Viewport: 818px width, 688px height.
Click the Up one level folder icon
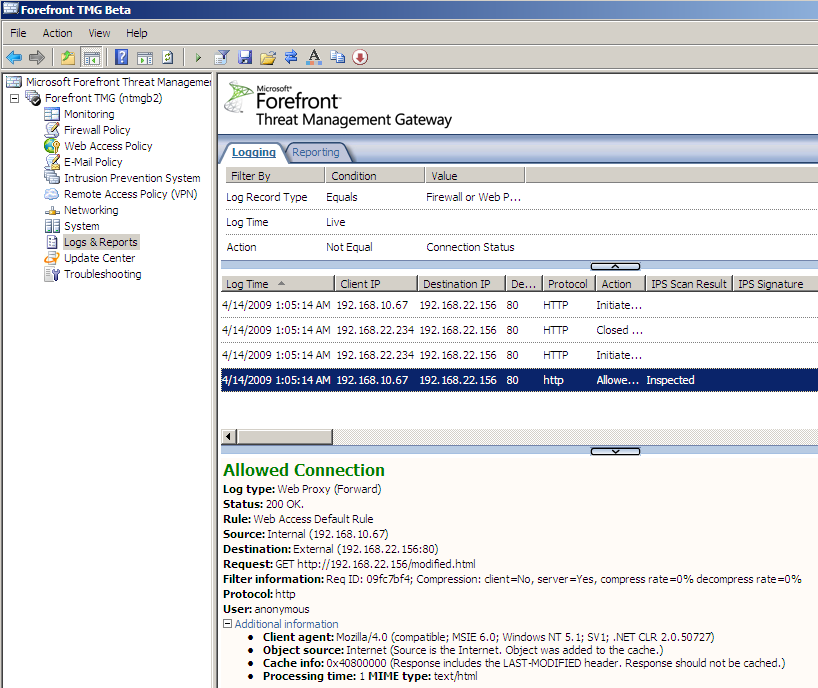[x=68, y=57]
